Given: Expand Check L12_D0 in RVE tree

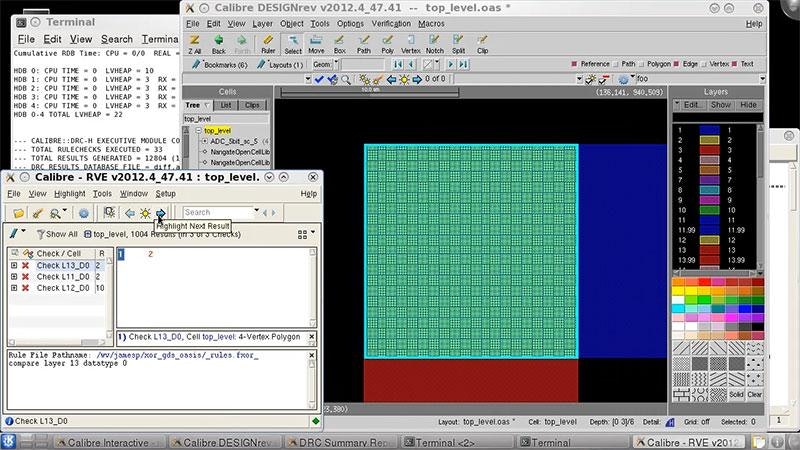Looking at the screenshot, I should (x=14, y=288).
